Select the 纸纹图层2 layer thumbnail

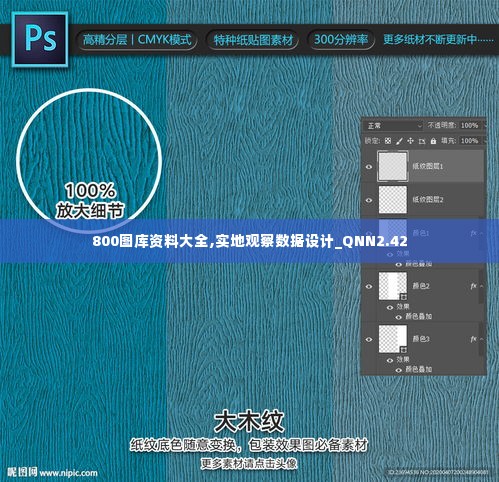click(x=393, y=199)
